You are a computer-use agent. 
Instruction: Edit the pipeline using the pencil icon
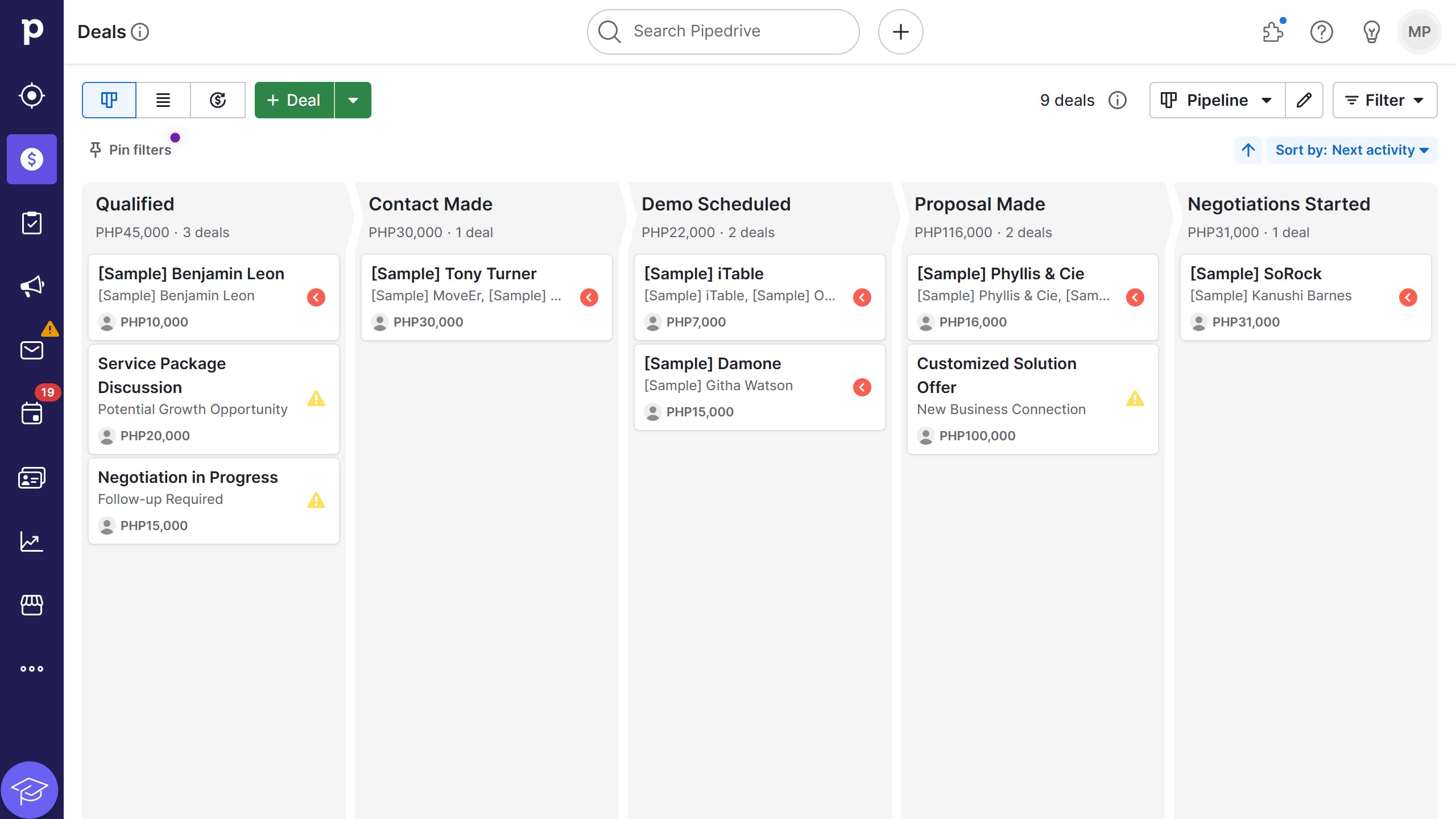pos(1304,100)
